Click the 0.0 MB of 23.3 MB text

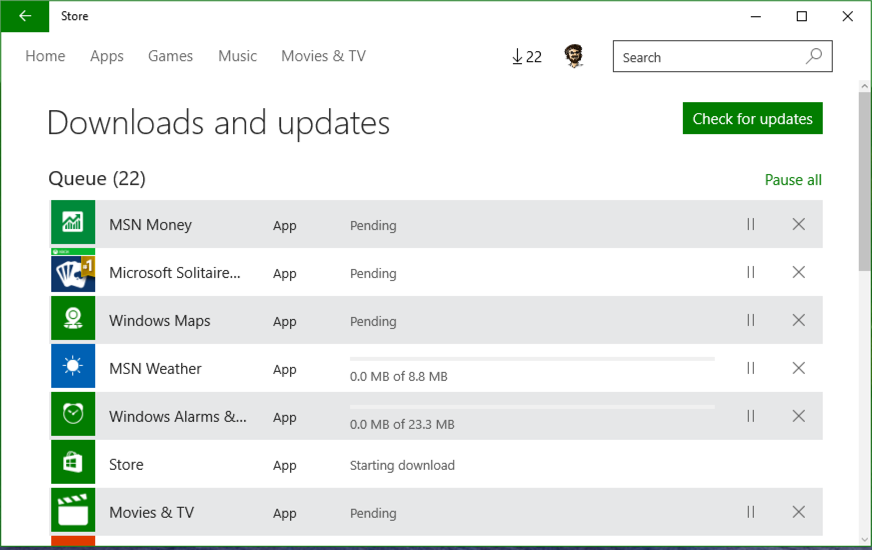(402, 424)
